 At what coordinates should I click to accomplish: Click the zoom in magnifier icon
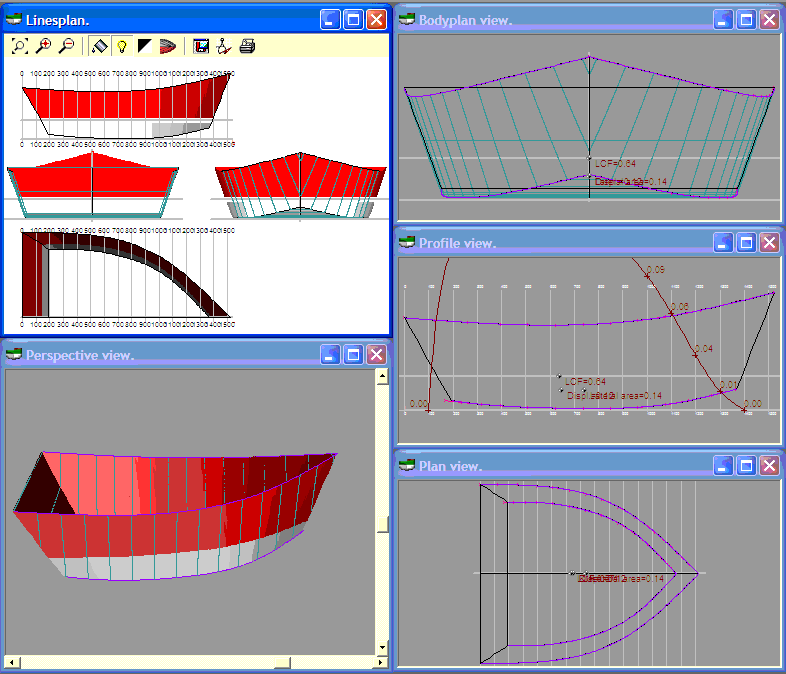click(x=43, y=46)
